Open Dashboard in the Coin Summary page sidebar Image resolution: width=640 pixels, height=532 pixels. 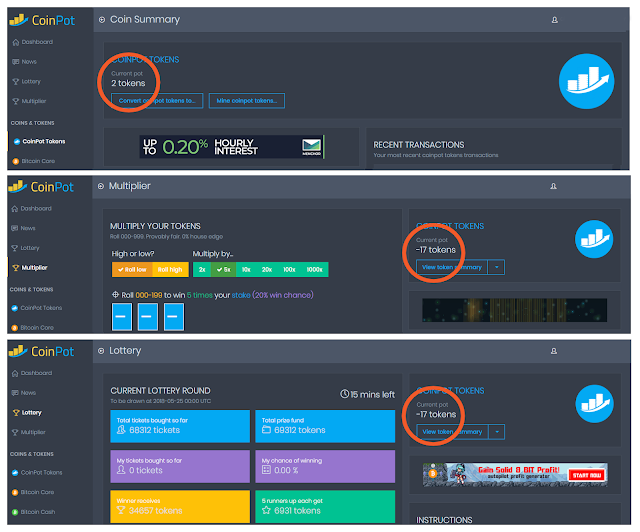pyautogui.click(x=33, y=42)
